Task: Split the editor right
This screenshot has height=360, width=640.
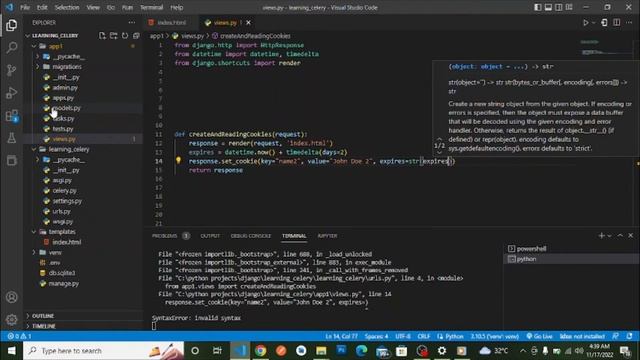Action: (617, 22)
